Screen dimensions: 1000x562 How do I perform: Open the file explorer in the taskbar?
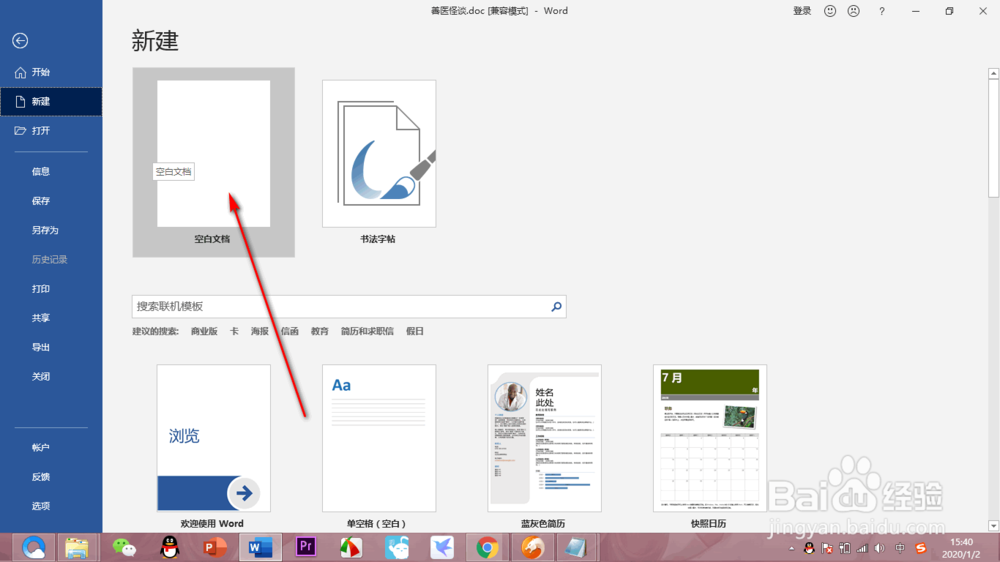77,547
